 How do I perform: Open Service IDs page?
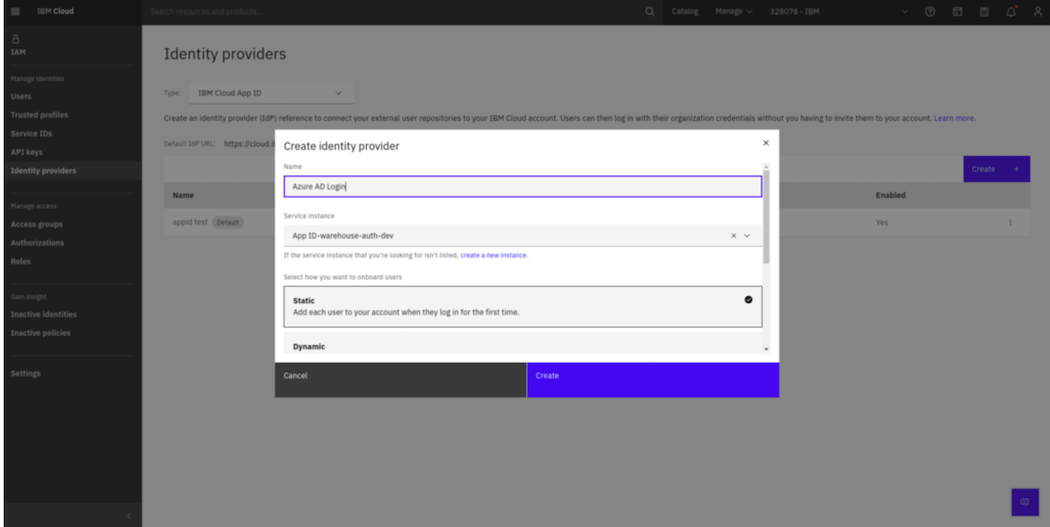coord(31,134)
